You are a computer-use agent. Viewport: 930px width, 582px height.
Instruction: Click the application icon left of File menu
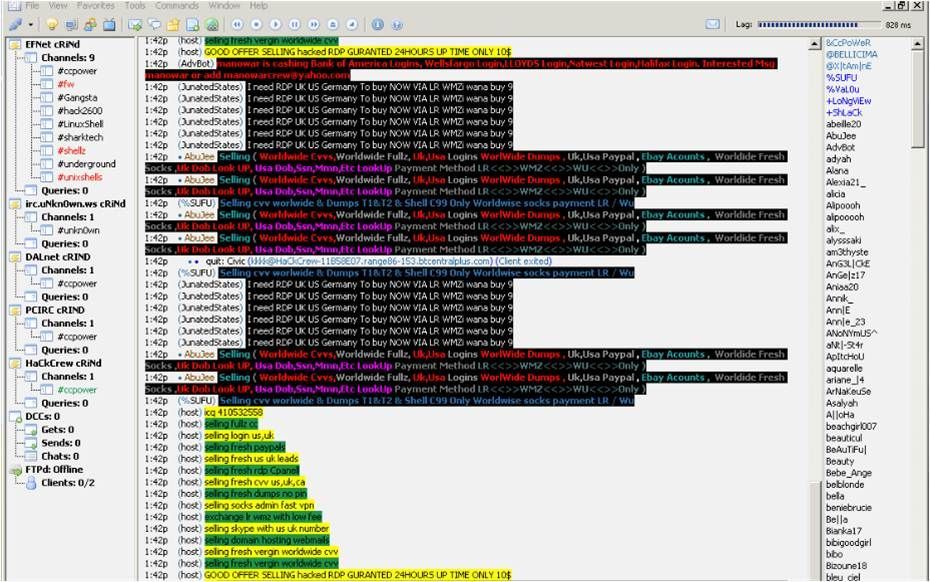coord(14,5)
